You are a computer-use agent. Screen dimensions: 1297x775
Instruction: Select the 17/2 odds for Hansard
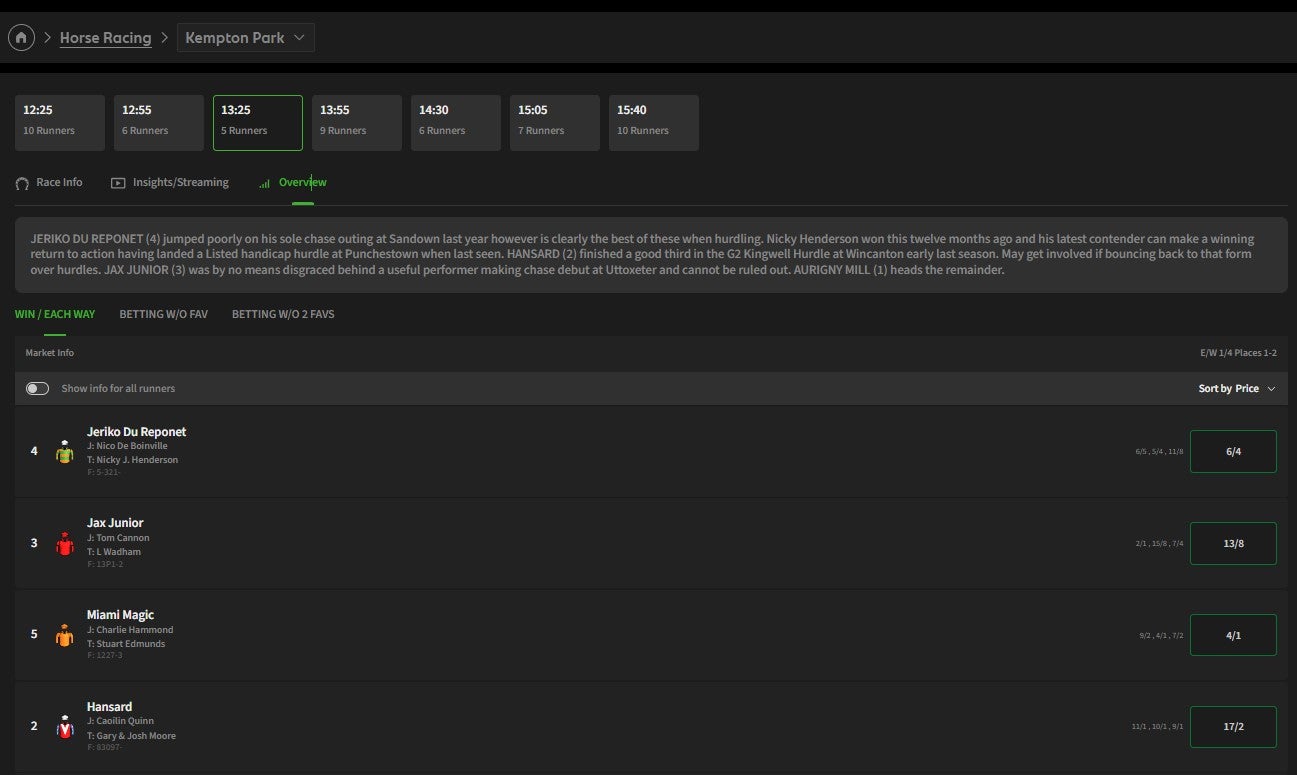1232,727
